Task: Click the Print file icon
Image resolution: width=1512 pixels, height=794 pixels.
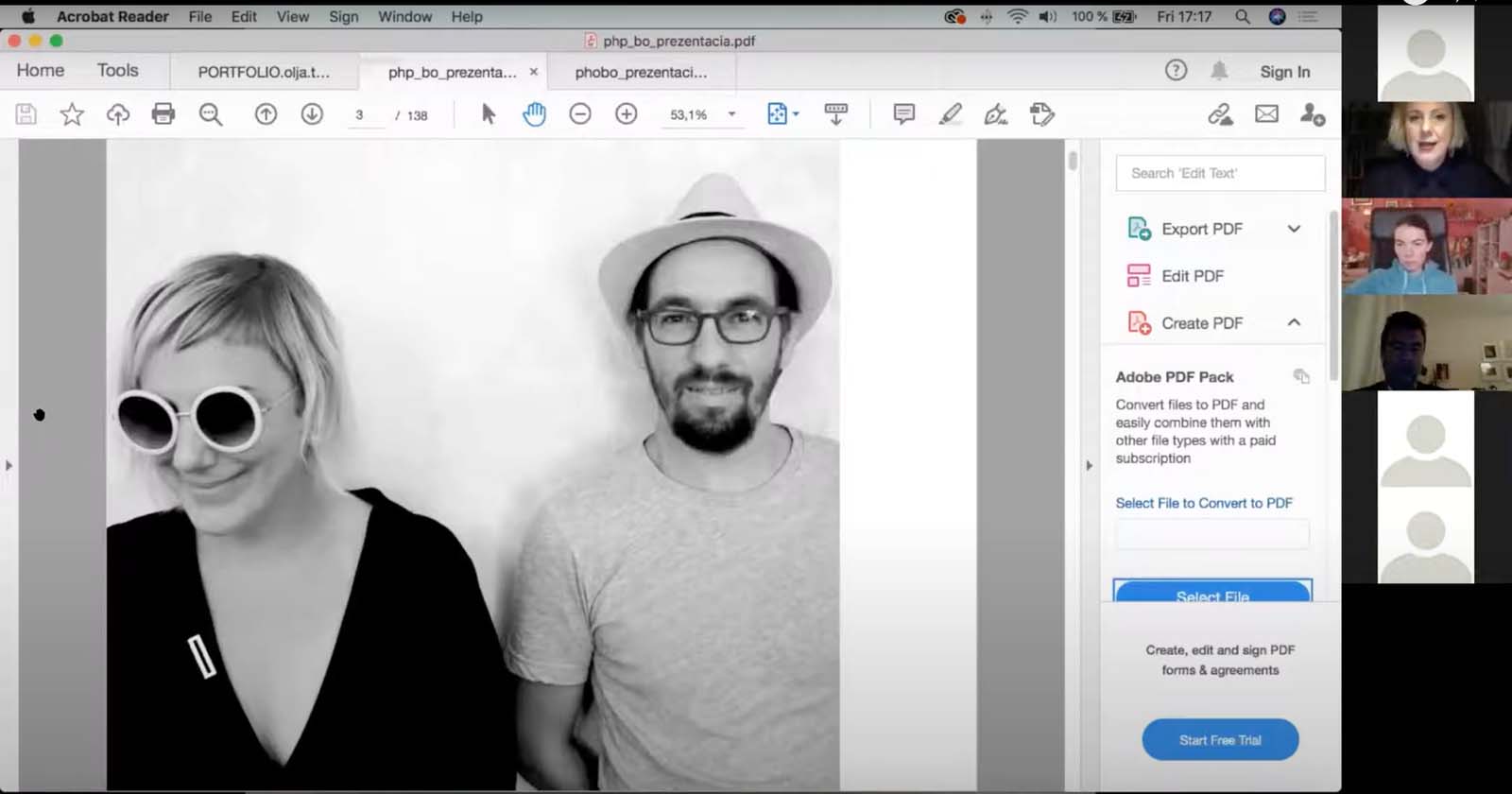Action: click(163, 114)
